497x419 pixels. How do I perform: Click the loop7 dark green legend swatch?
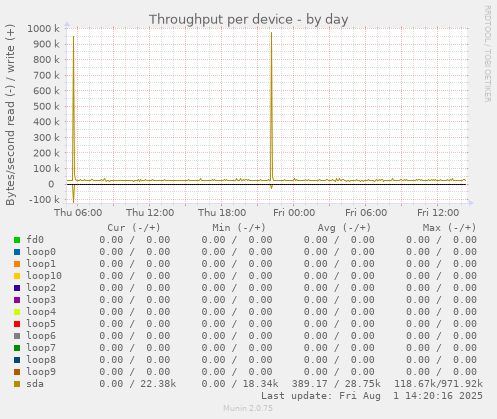pos(17,348)
